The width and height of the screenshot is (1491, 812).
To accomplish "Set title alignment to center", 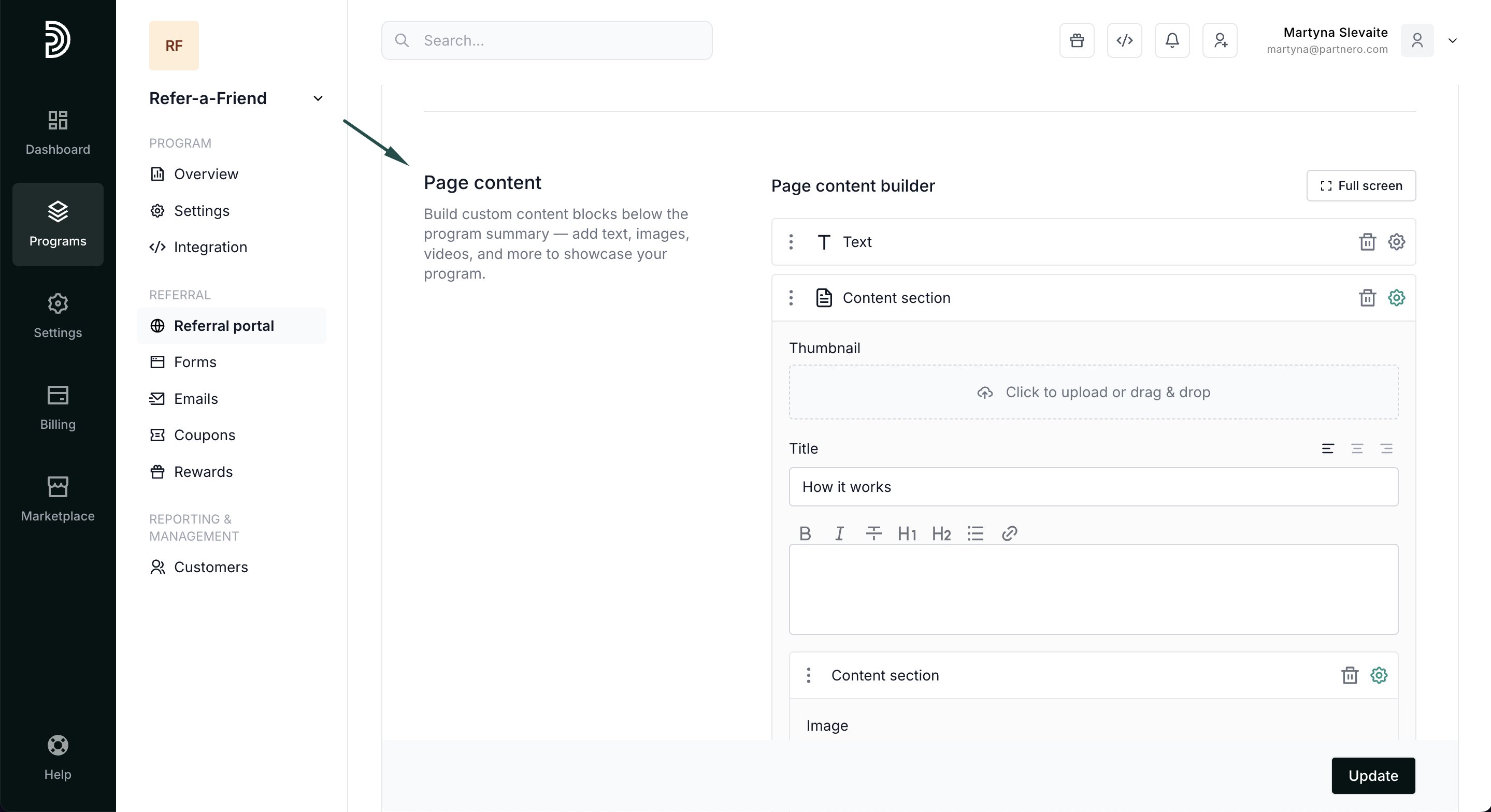I will [1357, 448].
